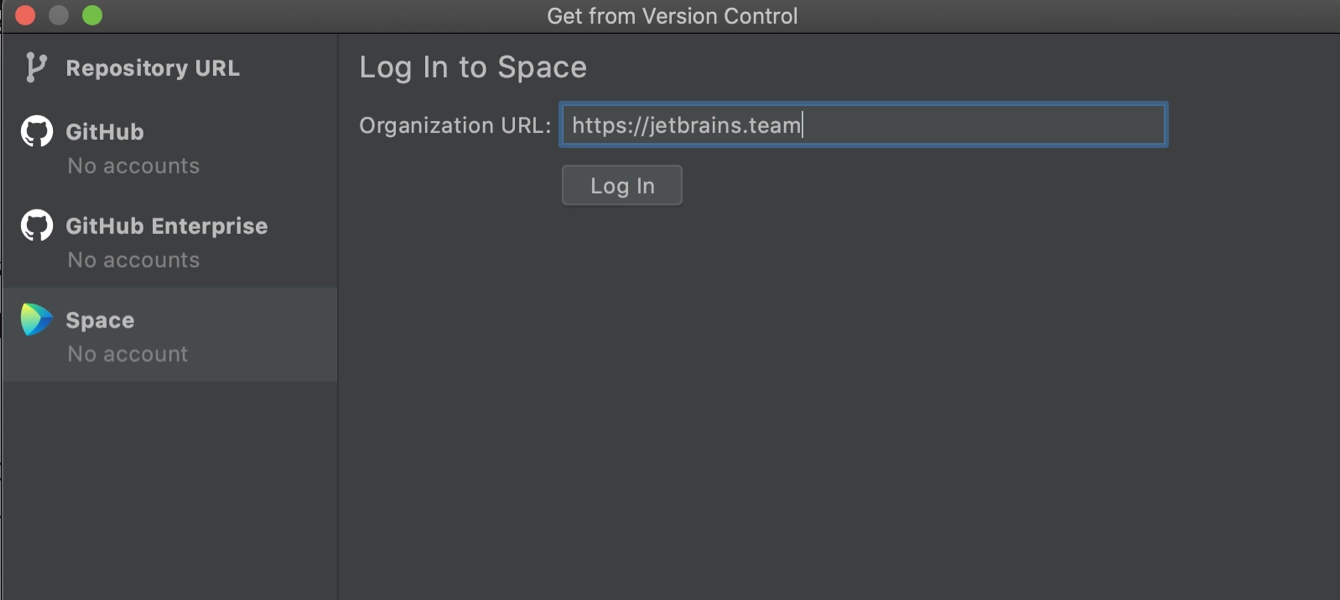The width and height of the screenshot is (1340, 600).
Task: Open the GitHub section label
Action: pos(105,132)
